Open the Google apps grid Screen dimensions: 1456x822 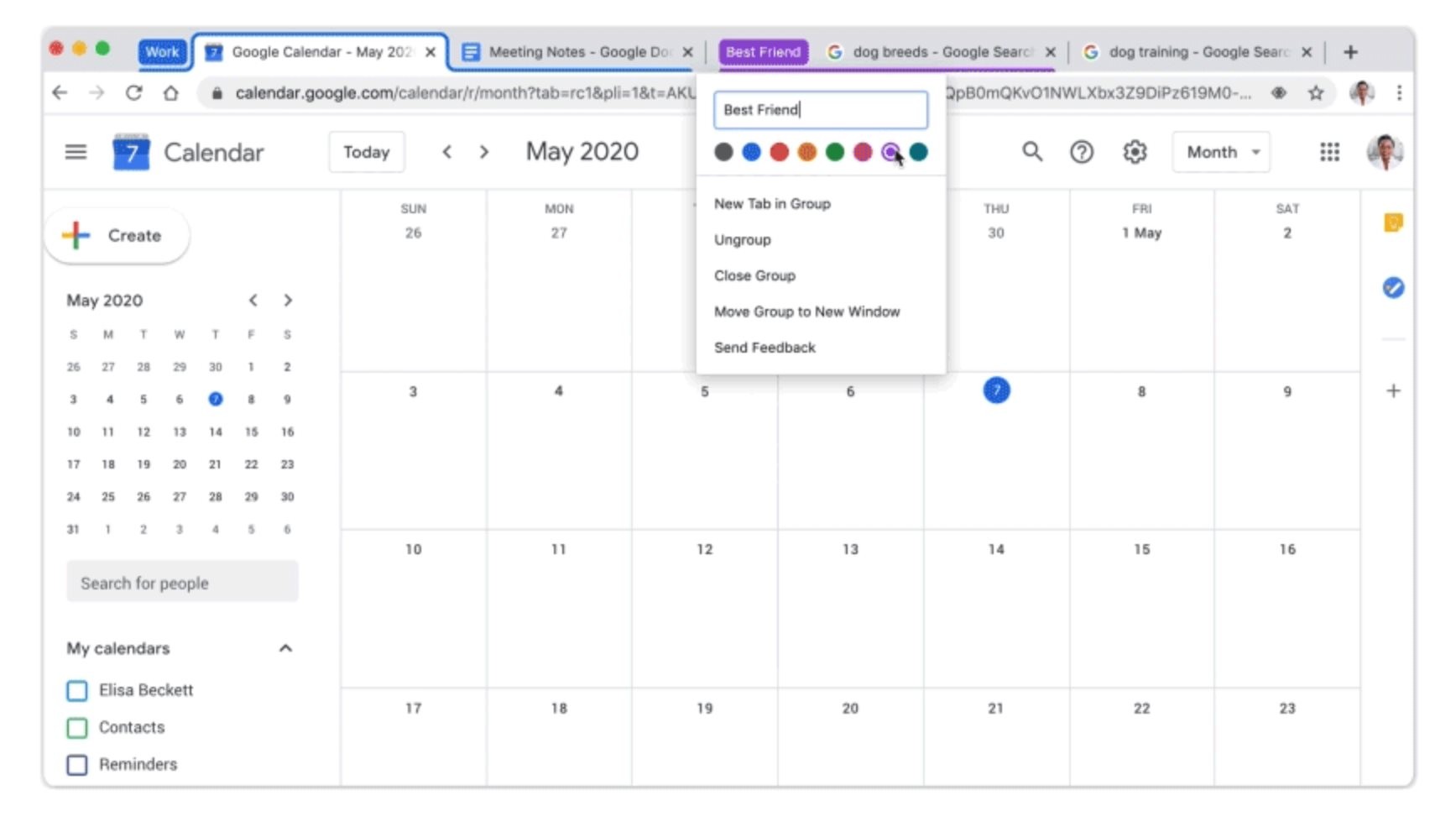1330,152
